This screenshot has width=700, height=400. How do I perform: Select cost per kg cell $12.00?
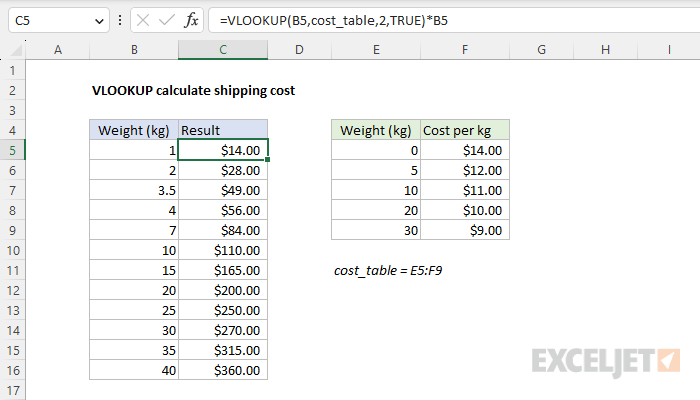pyautogui.click(x=465, y=170)
